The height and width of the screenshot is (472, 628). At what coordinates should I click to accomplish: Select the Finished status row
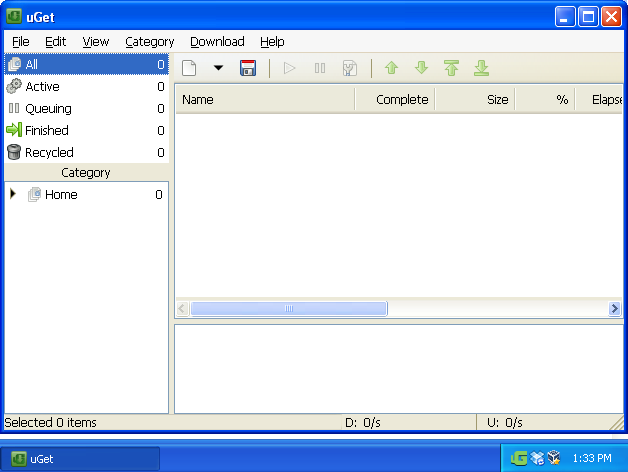87,130
